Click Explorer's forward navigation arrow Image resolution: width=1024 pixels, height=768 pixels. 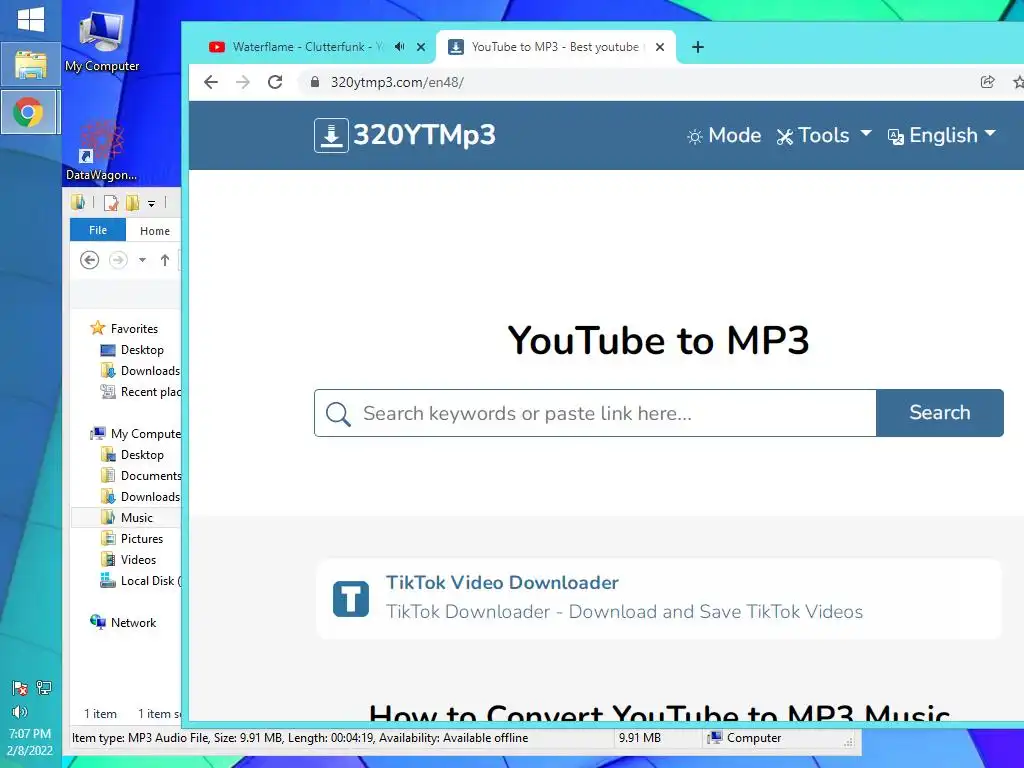118,260
